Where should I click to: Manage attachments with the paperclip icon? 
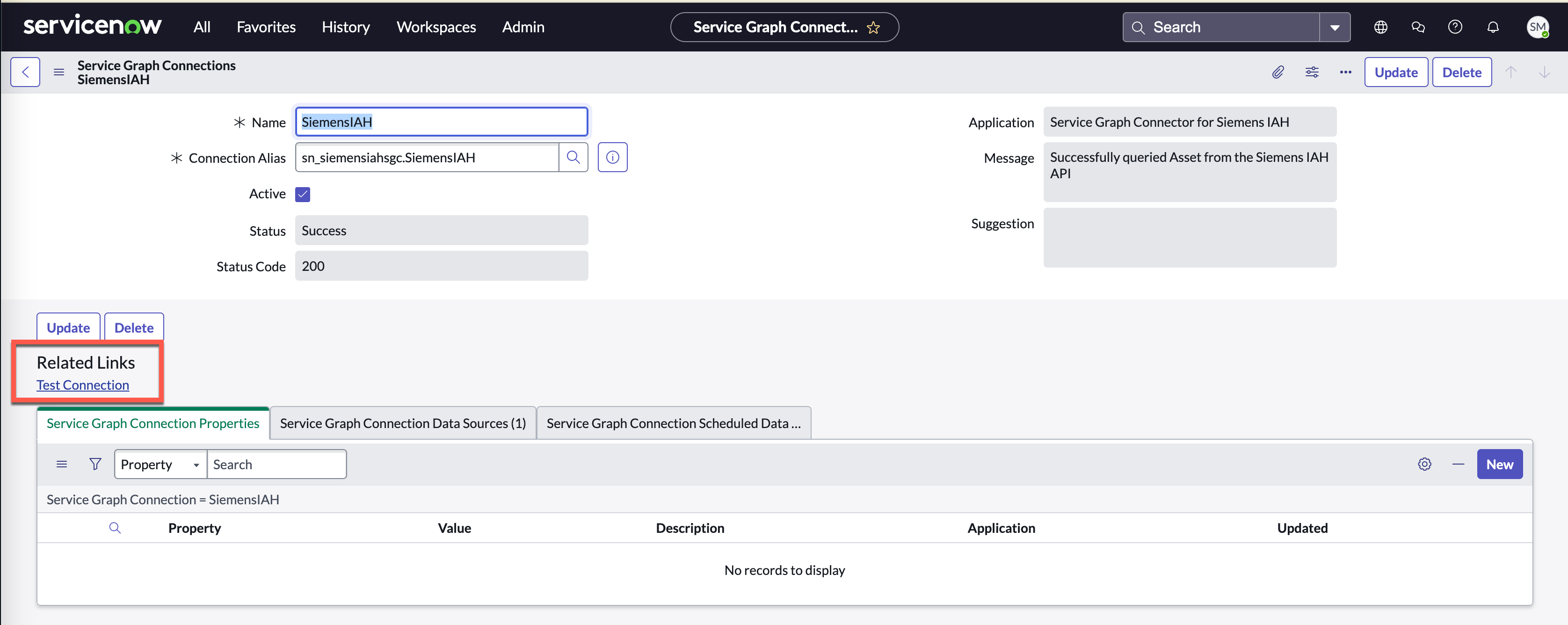pyautogui.click(x=1278, y=72)
